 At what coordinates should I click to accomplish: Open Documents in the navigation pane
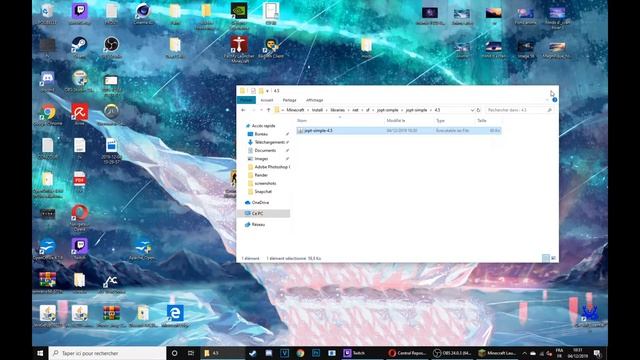[265, 150]
